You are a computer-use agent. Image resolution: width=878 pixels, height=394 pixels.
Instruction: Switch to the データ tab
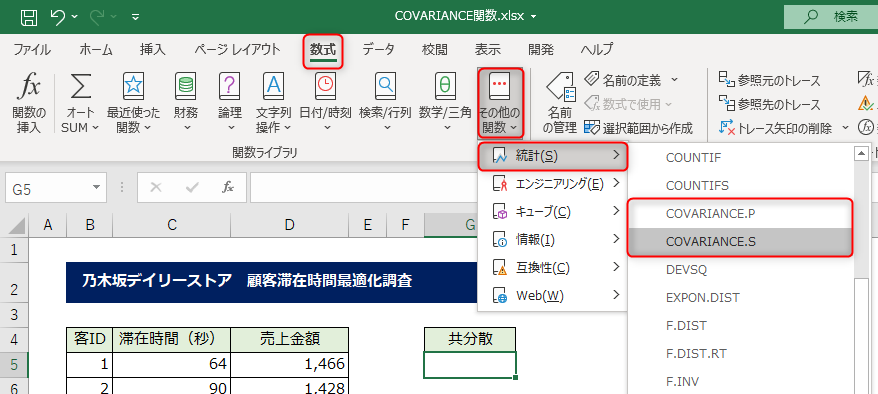(x=378, y=49)
